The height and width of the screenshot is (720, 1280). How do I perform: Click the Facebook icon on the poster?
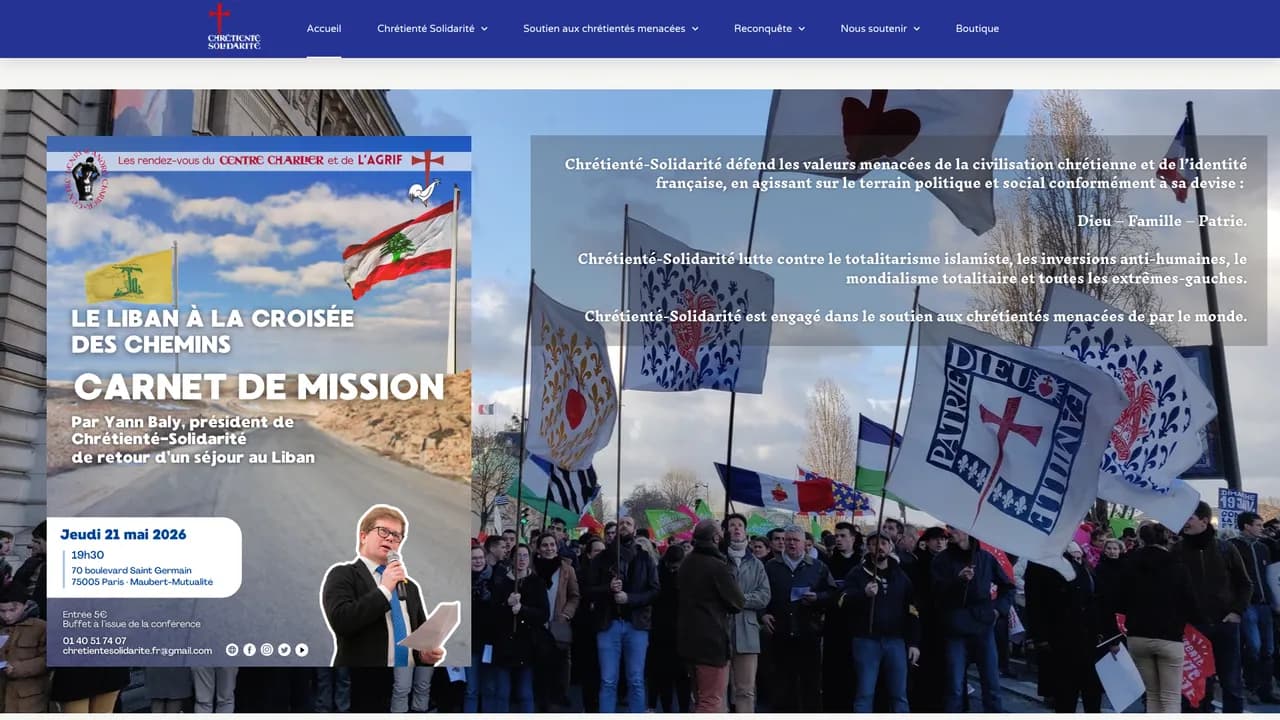[250, 650]
